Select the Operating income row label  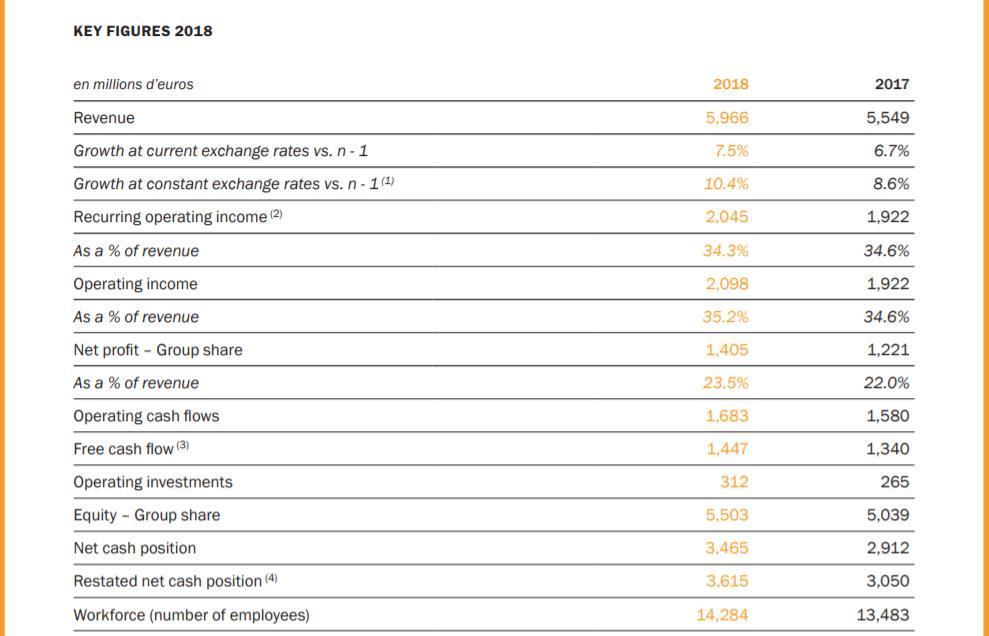tap(135, 284)
